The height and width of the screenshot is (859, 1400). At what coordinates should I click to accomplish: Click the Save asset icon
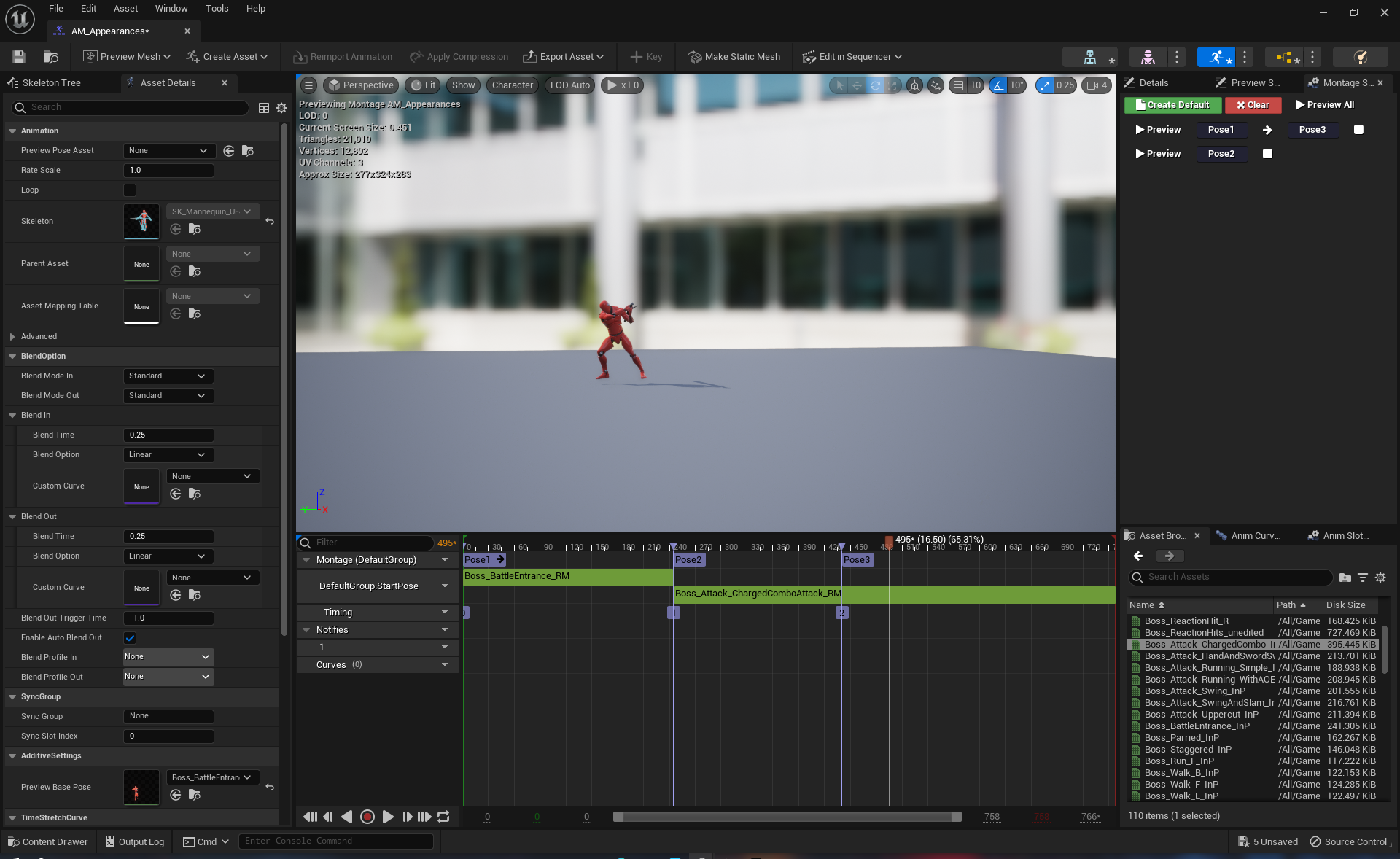coord(19,57)
